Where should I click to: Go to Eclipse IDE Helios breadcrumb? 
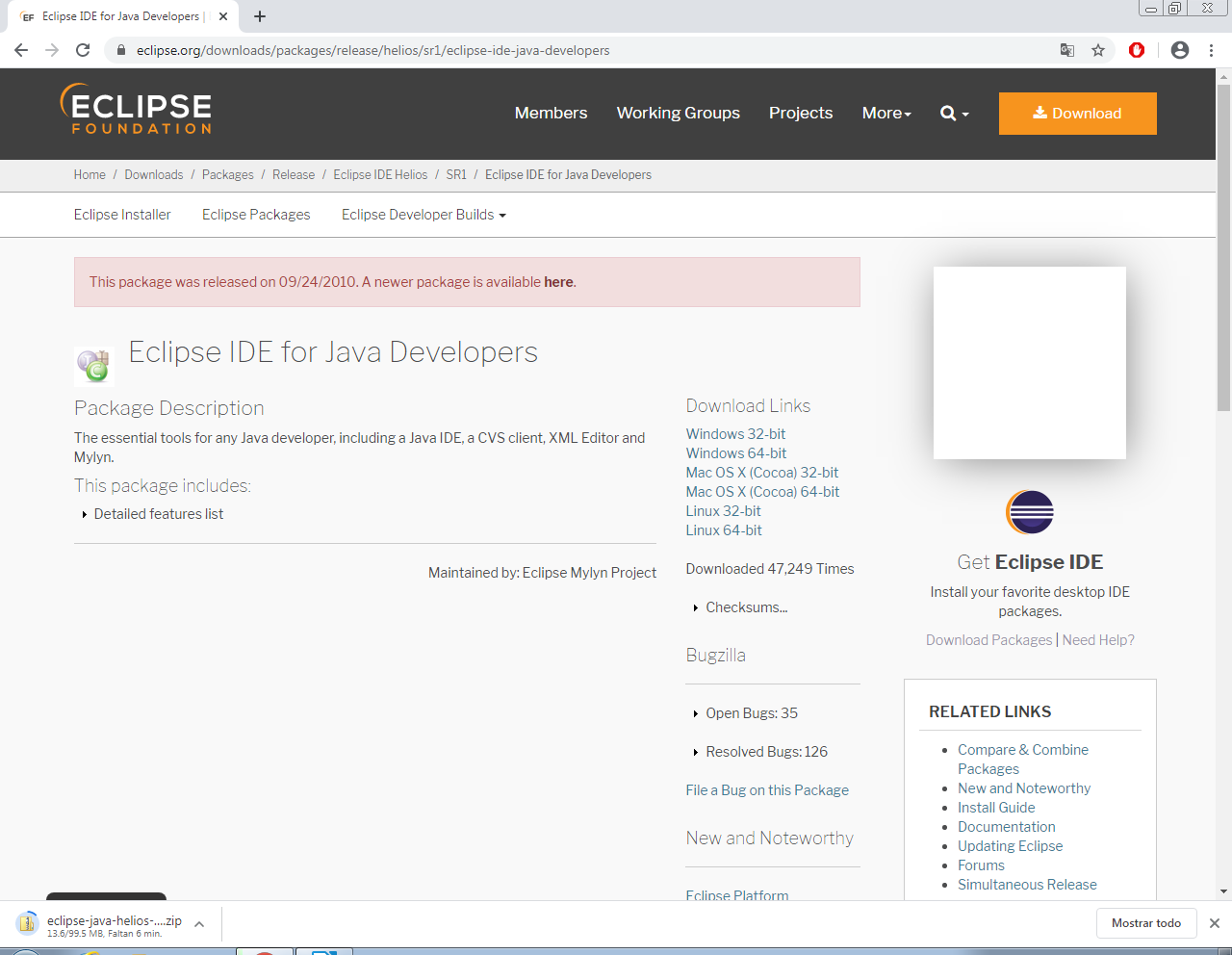tap(380, 175)
